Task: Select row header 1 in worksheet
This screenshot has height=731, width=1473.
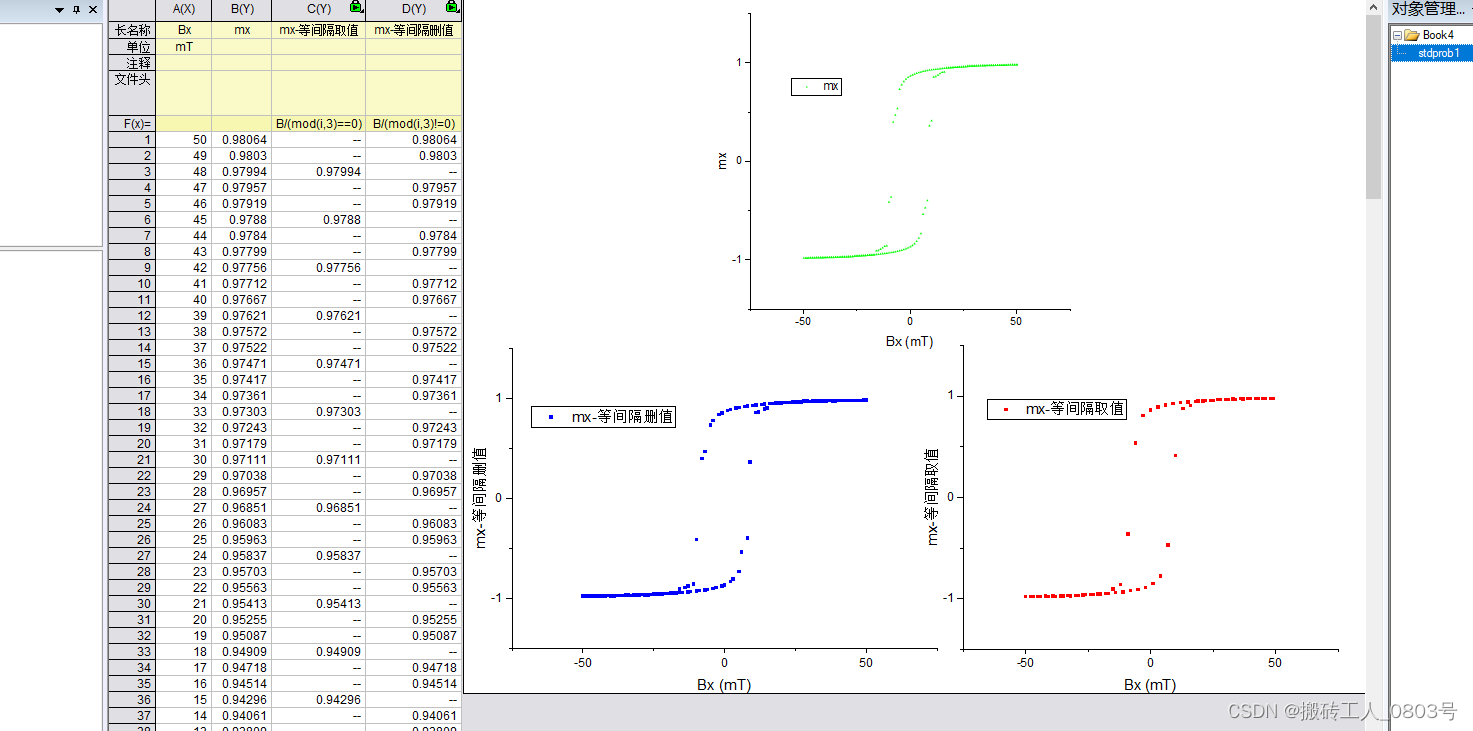Action: tap(132, 140)
